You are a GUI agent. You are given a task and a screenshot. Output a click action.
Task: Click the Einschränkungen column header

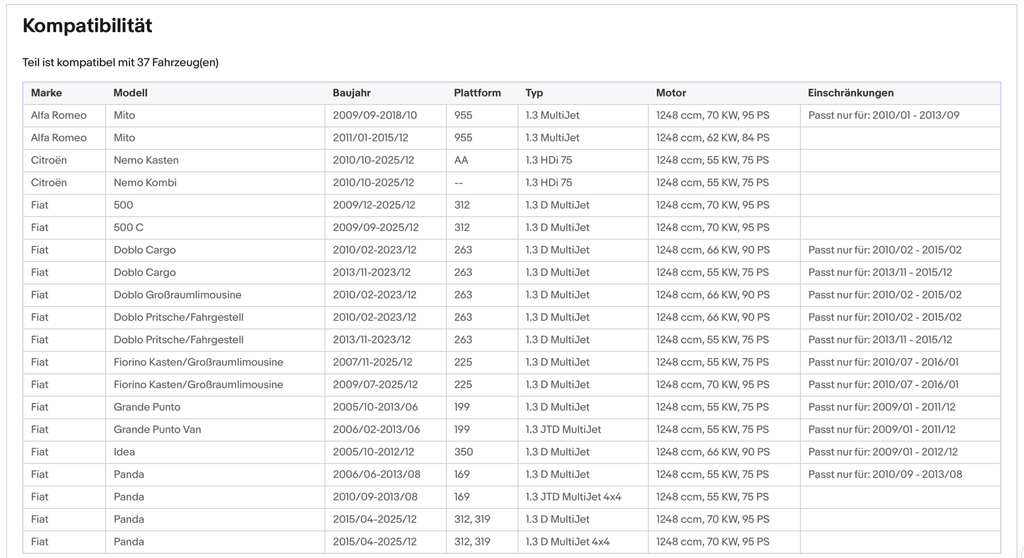click(850, 93)
